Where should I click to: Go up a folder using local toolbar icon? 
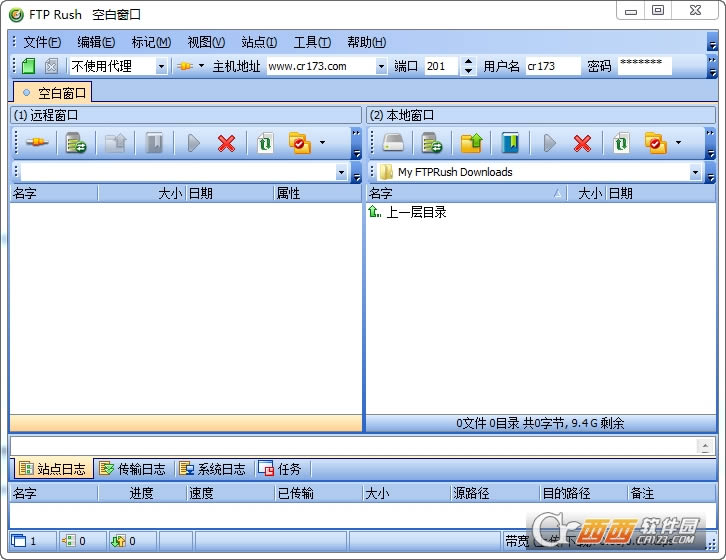[471, 144]
